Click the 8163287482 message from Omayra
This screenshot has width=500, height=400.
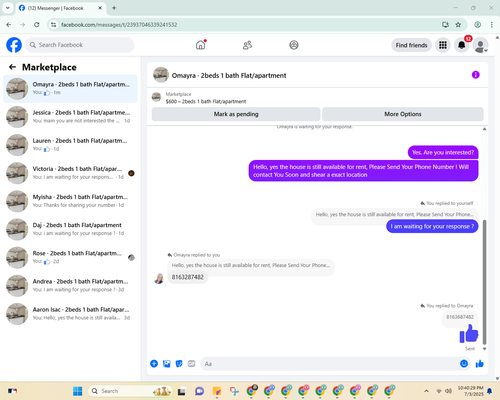point(188,277)
